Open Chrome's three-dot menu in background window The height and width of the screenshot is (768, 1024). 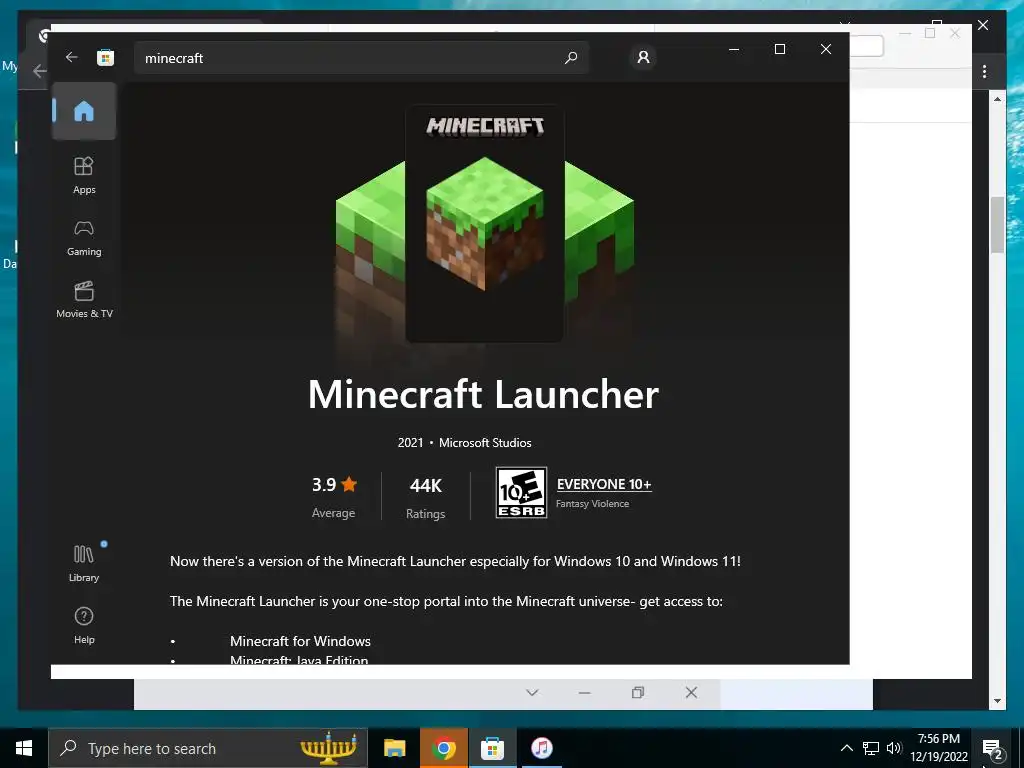tap(984, 71)
